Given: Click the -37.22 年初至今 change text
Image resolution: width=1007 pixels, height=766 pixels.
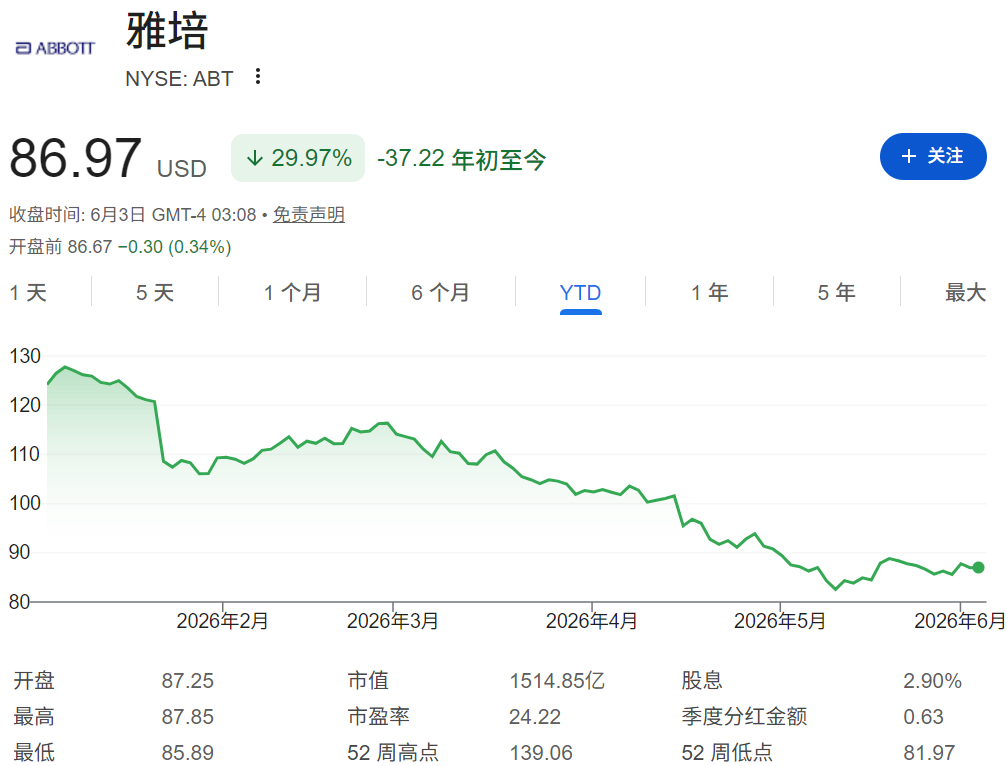Looking at the screenshot, I should pos(461,159).
